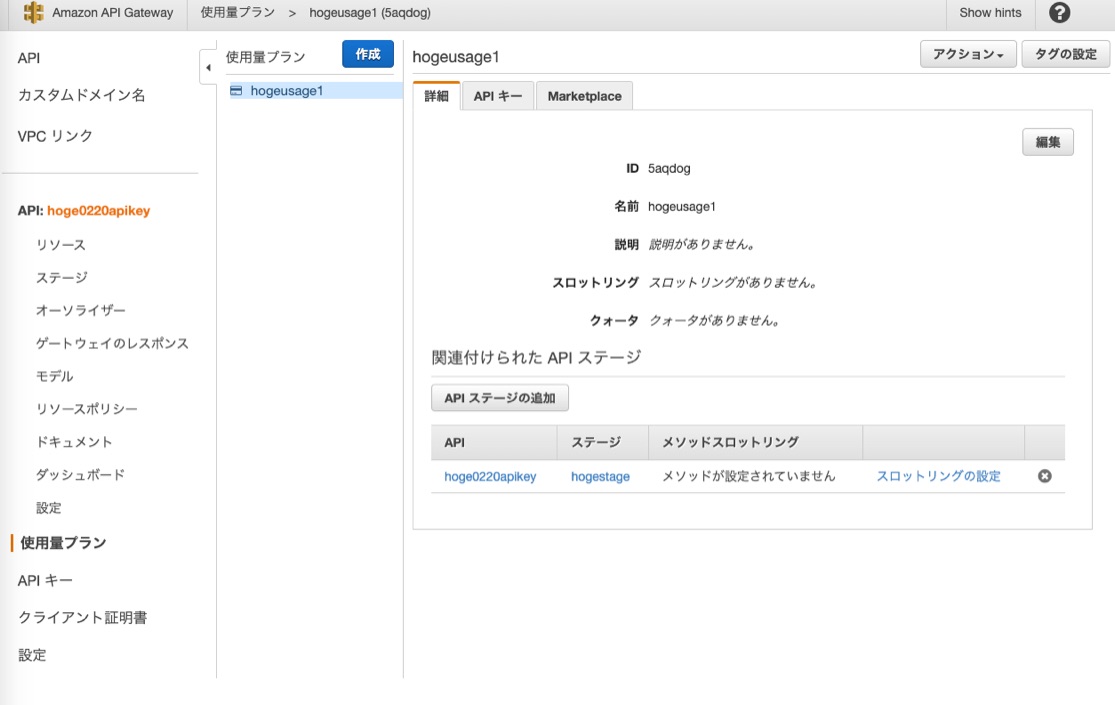Click the スロットリングの設定 link
The height and width of the screenshot is (705, 1115).
point(938,476)
